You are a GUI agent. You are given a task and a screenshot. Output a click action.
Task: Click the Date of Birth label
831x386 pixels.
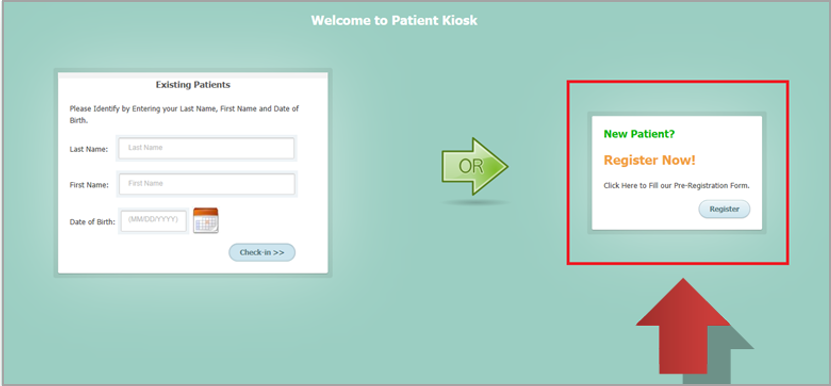92,222
